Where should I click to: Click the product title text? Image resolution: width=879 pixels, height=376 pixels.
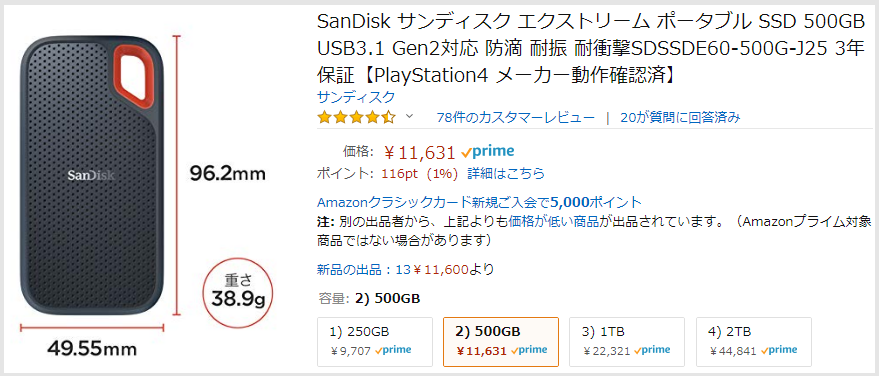point(591,48)
